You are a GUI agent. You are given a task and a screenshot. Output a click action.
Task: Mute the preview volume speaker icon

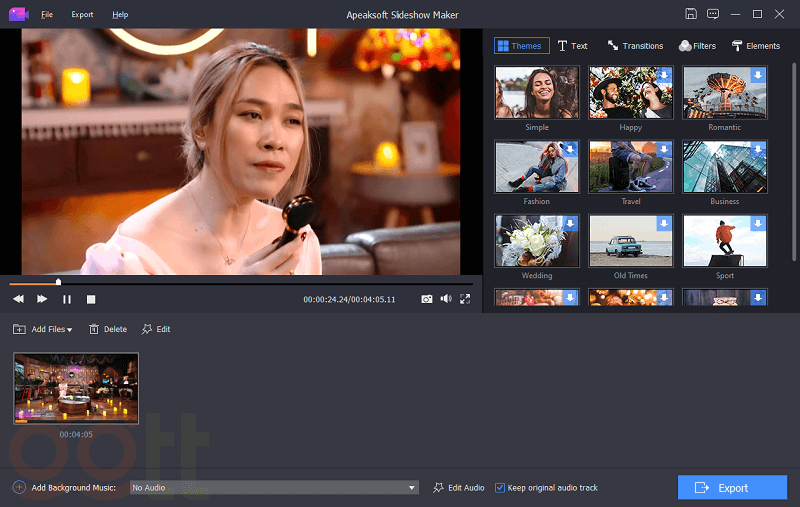[446, 299]
